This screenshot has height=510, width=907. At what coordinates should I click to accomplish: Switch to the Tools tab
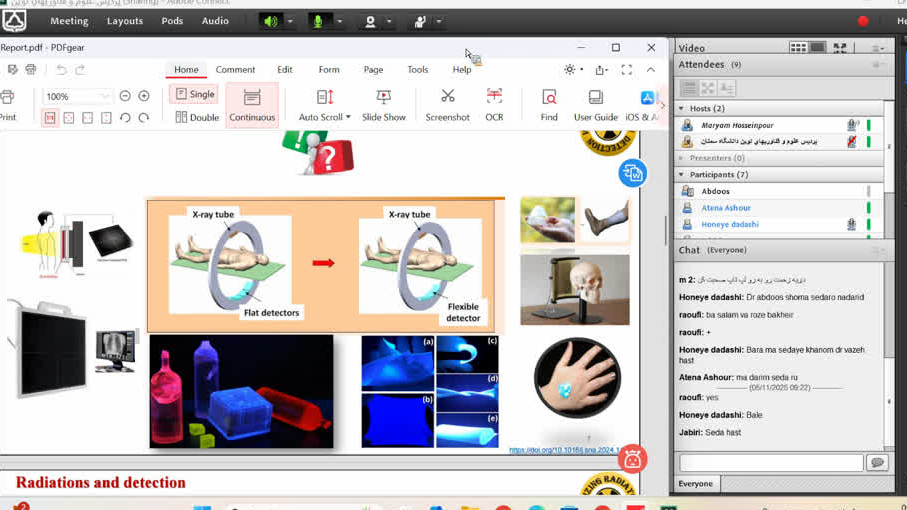(418, 69)
